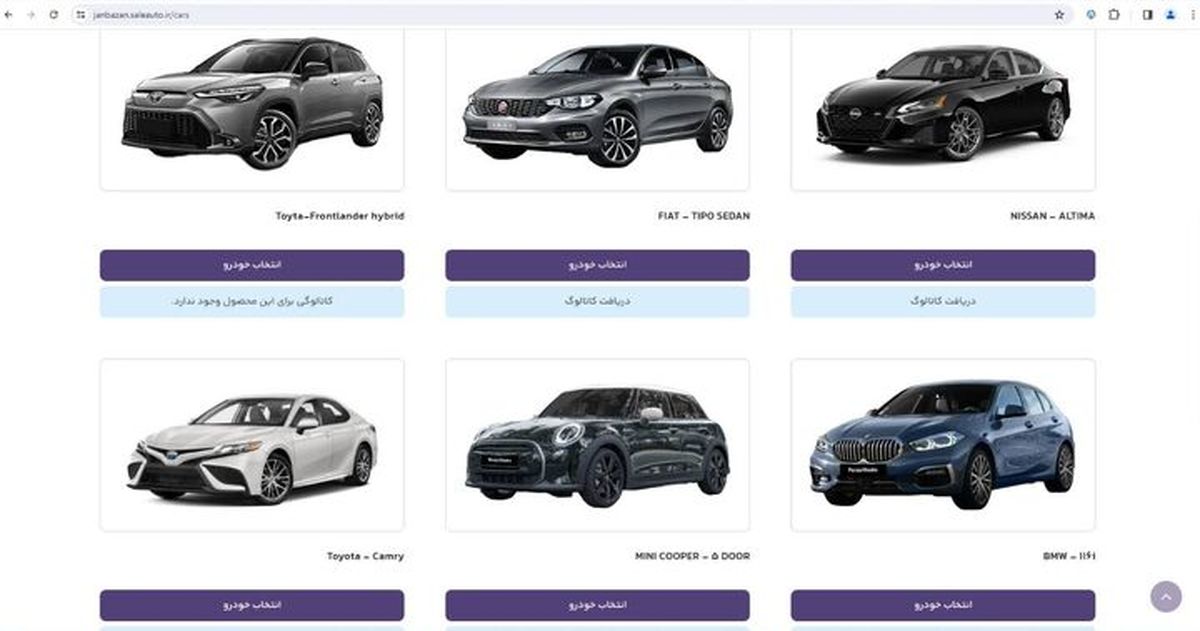Open the browser extensions puzzle icon
1200x631 pixels.
point(1114,15)
